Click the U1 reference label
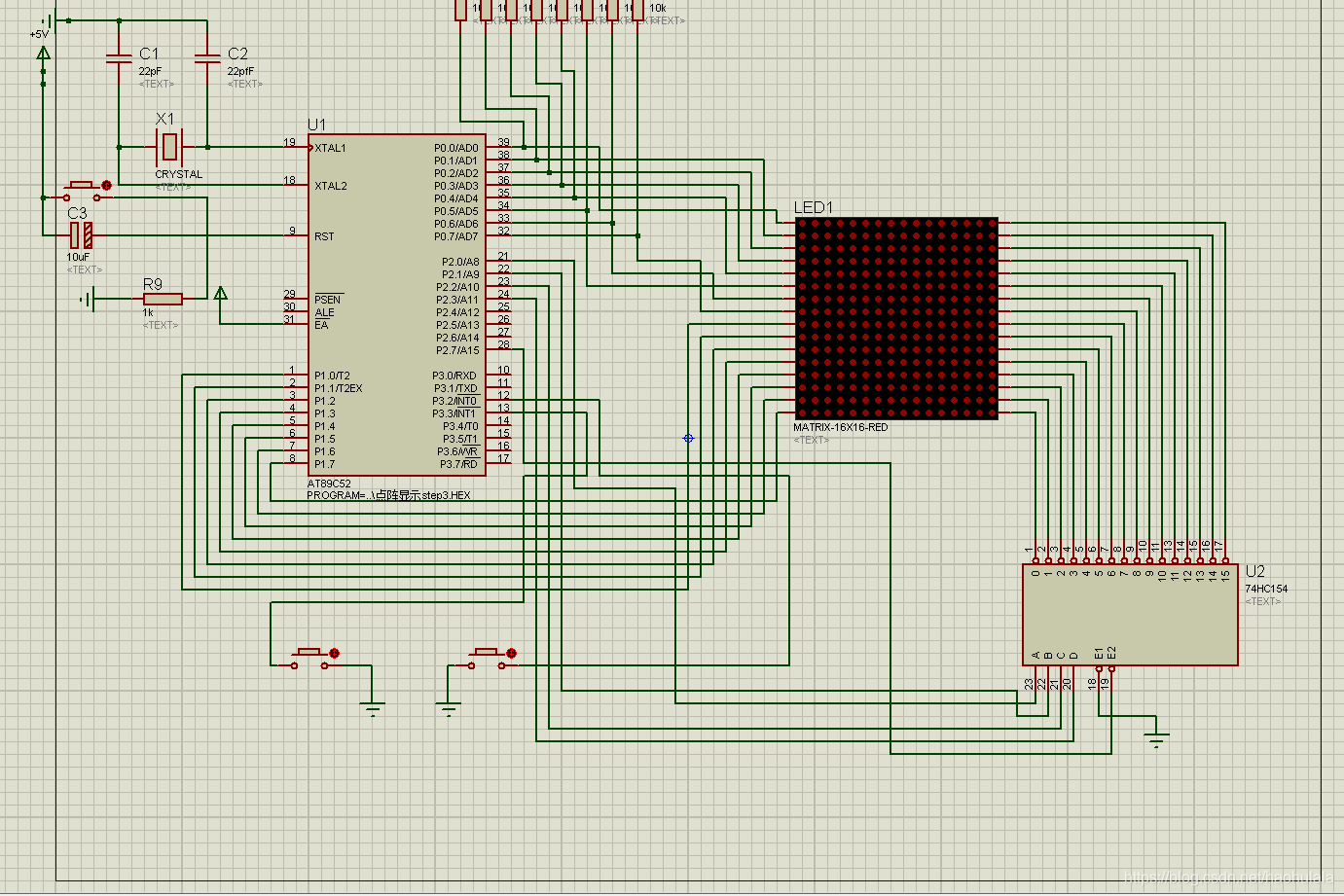The image size is (1344, 896). click(x=317, y=125)
